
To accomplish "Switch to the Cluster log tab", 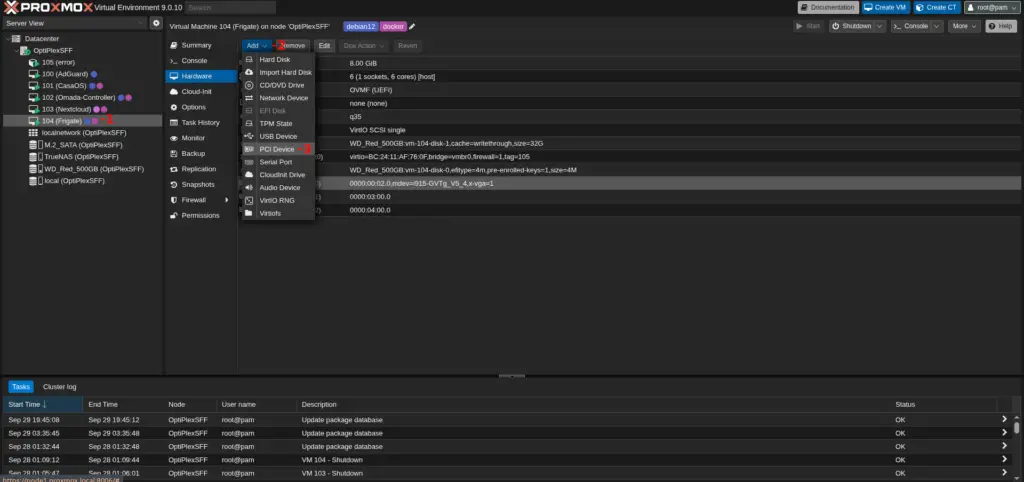I will [59, 386].
